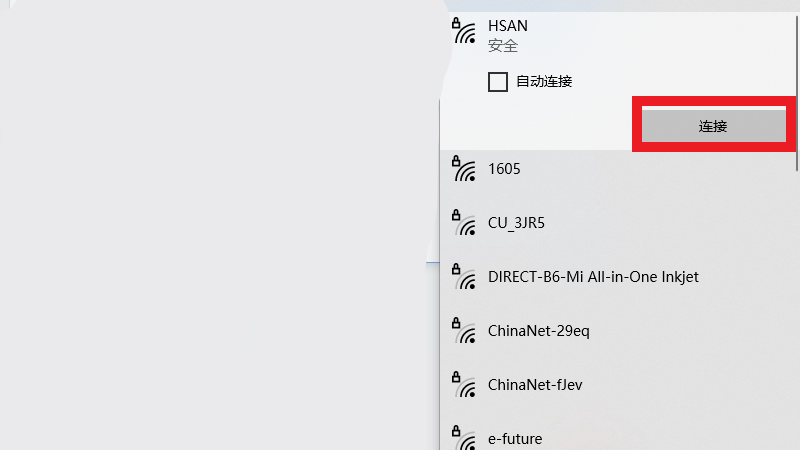Image resolution: width=800 pixels, height=450 pixels.
Task: Choose the 1605 network entry
Action: pyautogui.click(x=504, y=169)
